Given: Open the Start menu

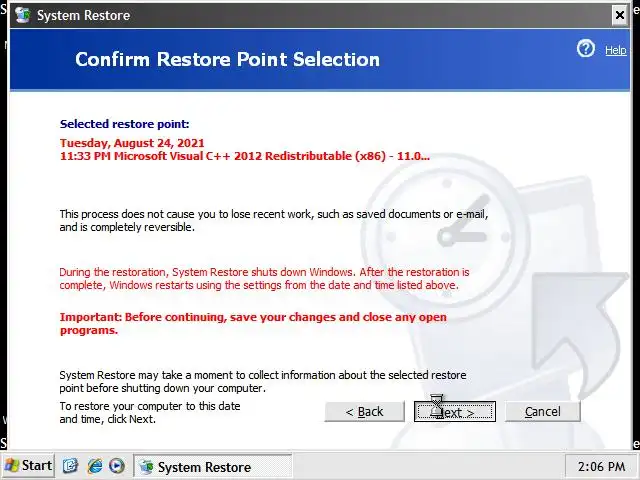Looking at the screenshot, I should point(28,465).
